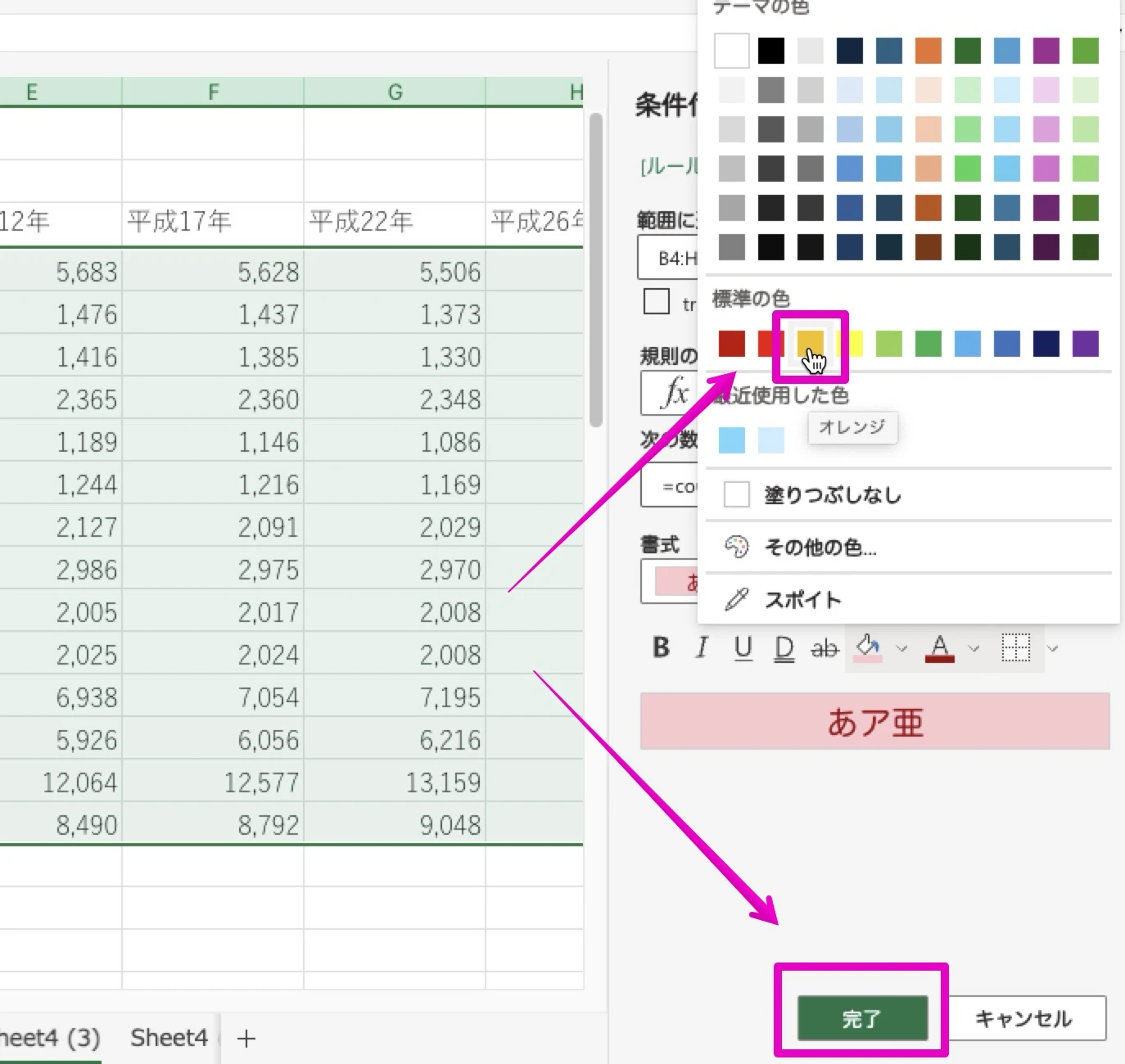Click the cell containing 5,506
Viewport: 1125px width, 1064px height.
pyautogui.click(x=395, y=271)
